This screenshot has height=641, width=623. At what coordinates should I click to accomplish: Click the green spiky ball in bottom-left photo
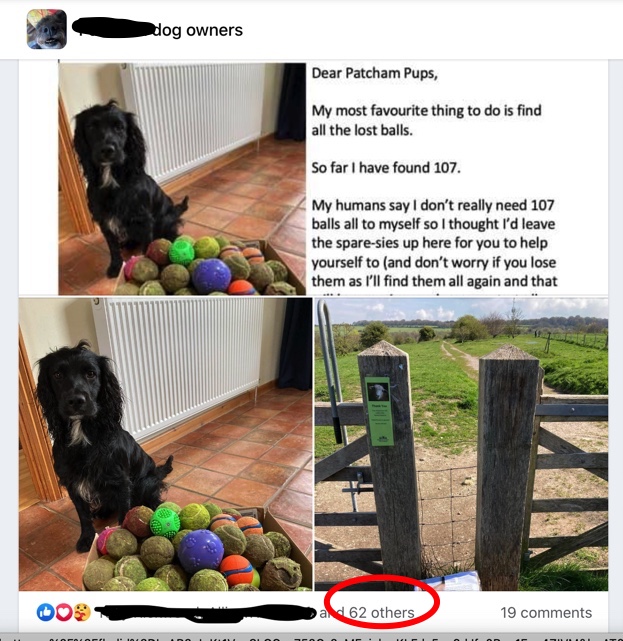[x=165, y=522]
